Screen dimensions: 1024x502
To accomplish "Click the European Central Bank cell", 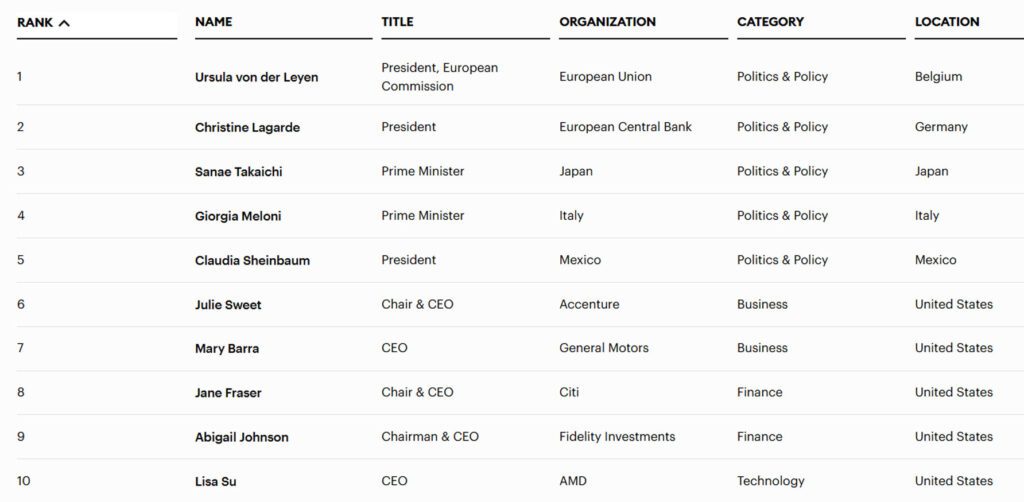I will point(625,127).
